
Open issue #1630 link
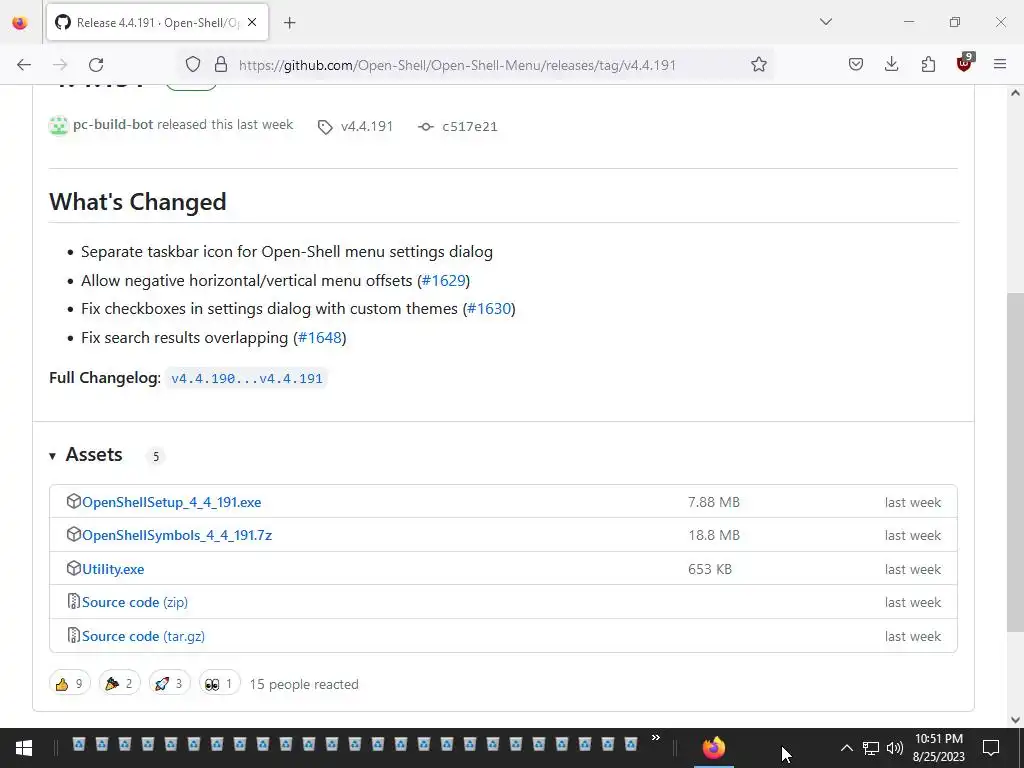pos(489,309)
